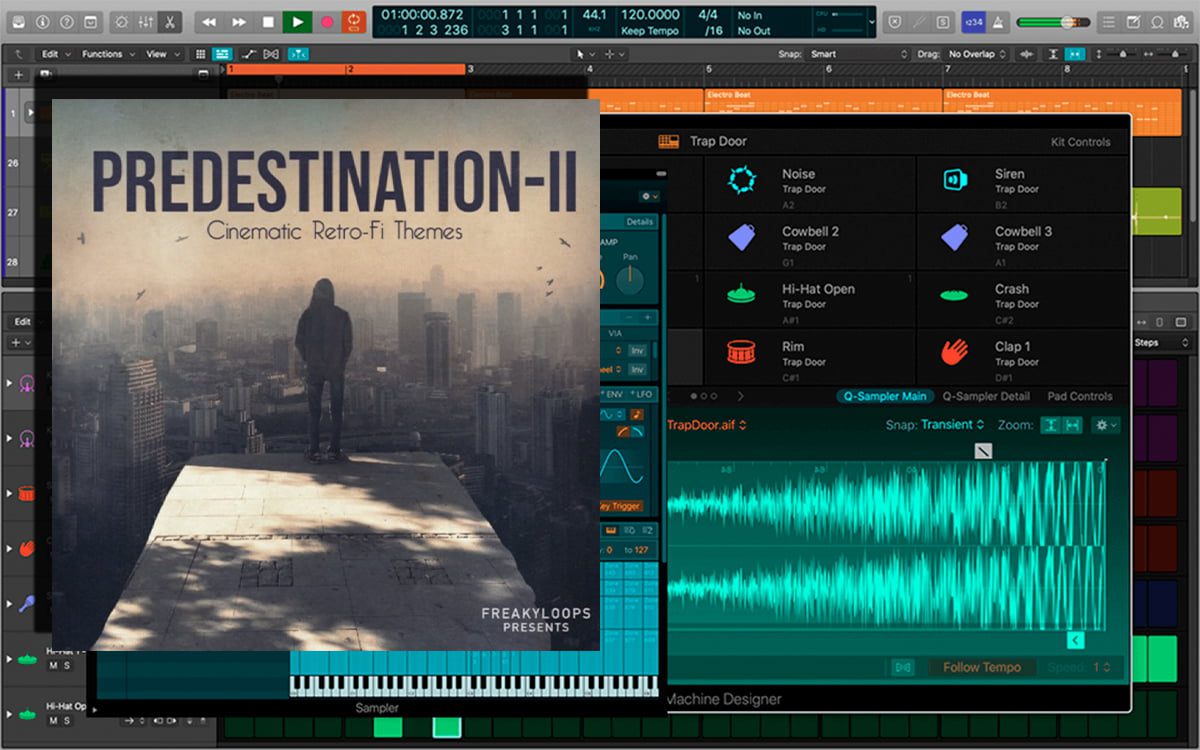Adjust the horizontal zoom slider
This screenshot has height=750, width=1200.
[x=1165, y=54]
